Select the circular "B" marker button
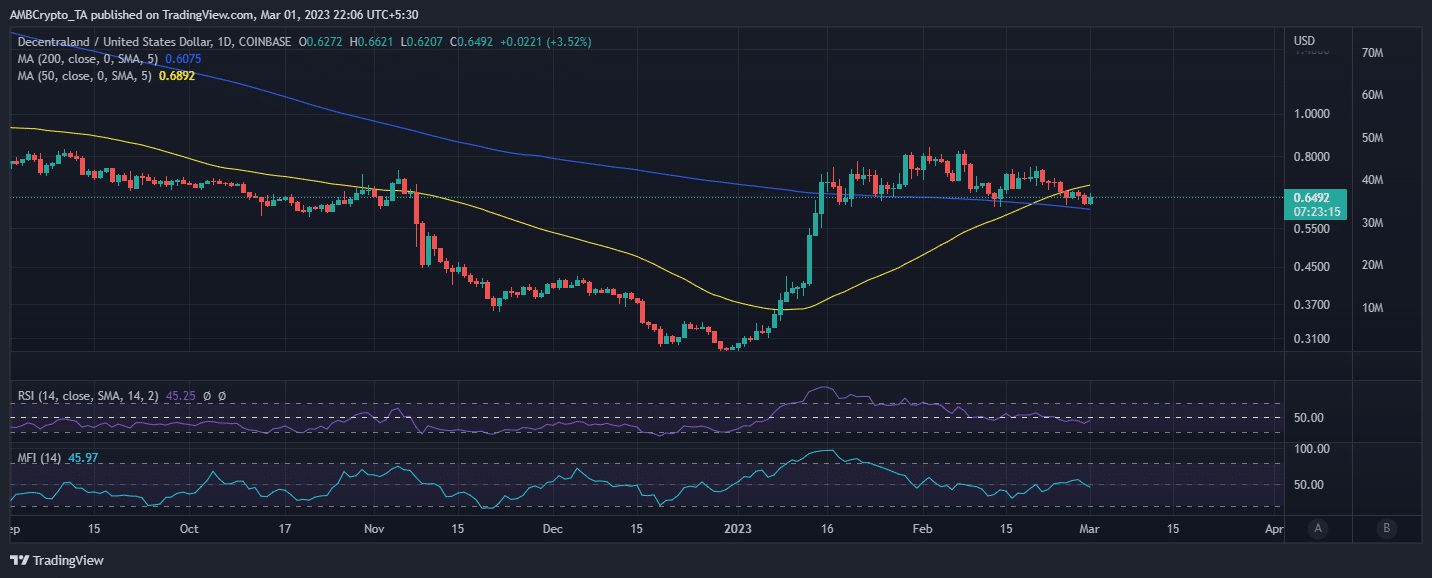 pos(1387,528)
